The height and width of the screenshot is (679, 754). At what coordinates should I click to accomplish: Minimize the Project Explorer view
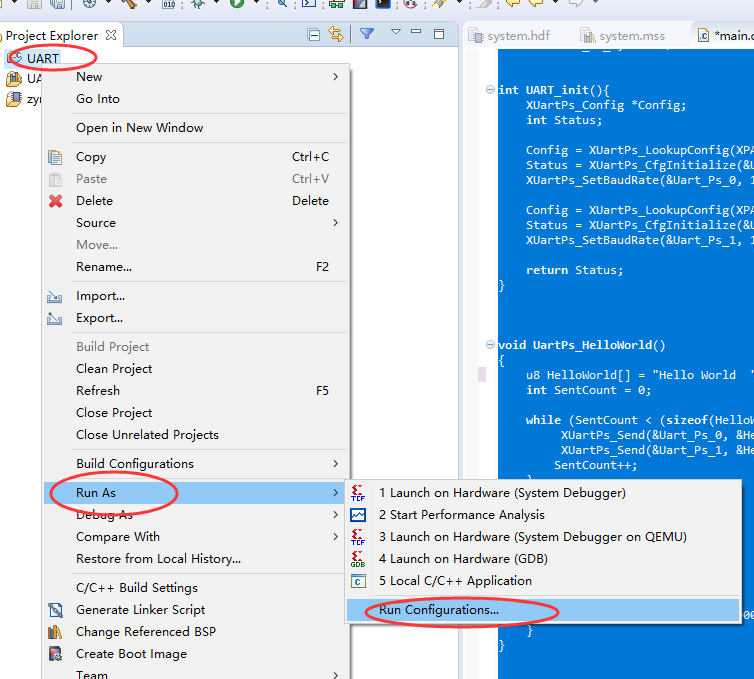coord(416,32)
